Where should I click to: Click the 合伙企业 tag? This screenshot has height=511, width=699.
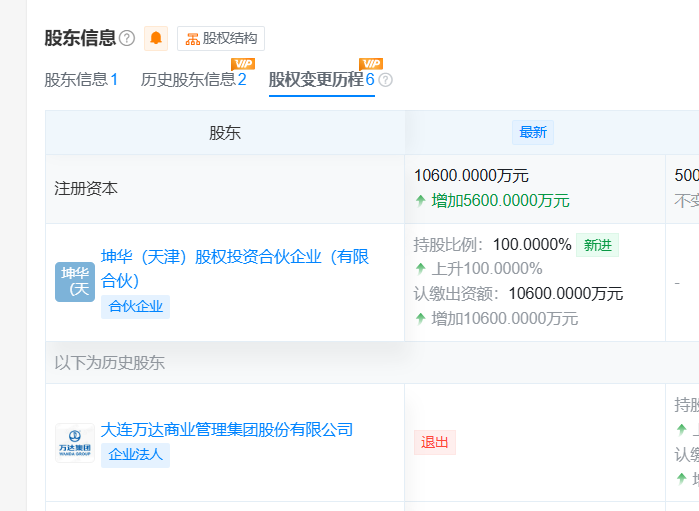[x=136, y=307]
